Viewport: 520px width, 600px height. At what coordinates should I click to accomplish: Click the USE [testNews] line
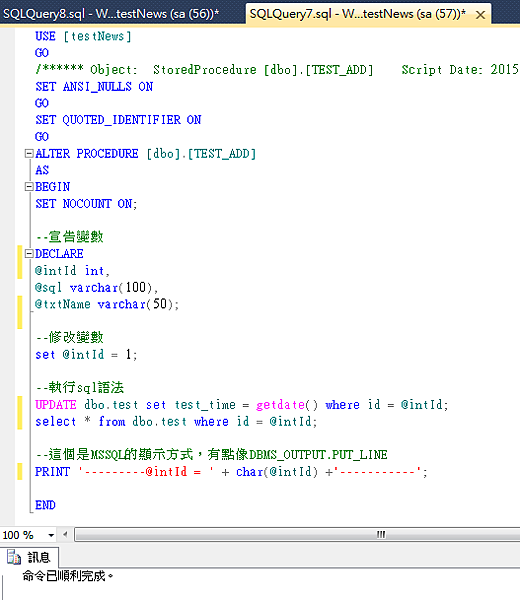[x=83, y=36]
